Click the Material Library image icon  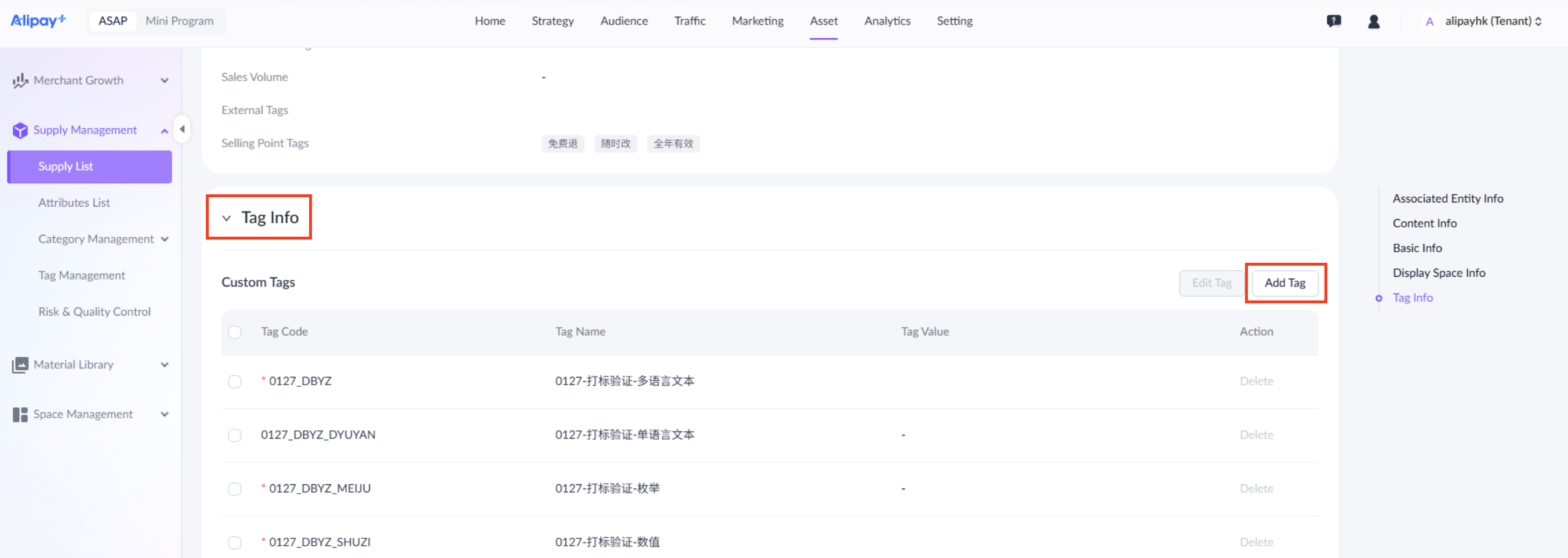20,364
